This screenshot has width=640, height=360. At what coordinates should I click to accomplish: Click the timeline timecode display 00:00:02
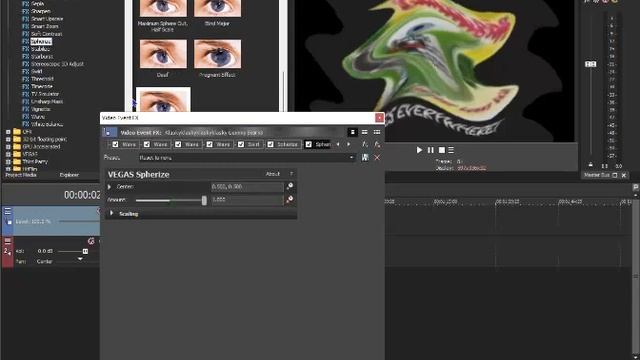(82, 195)
